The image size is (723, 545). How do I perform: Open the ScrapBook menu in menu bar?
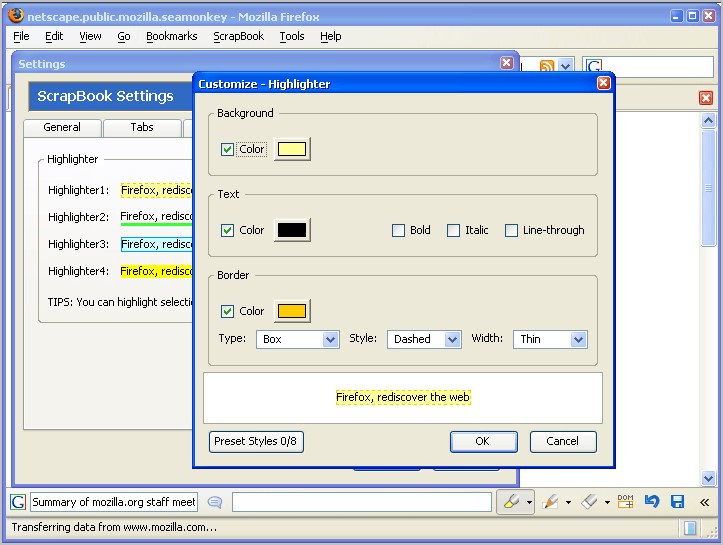(x=238, y=36)
